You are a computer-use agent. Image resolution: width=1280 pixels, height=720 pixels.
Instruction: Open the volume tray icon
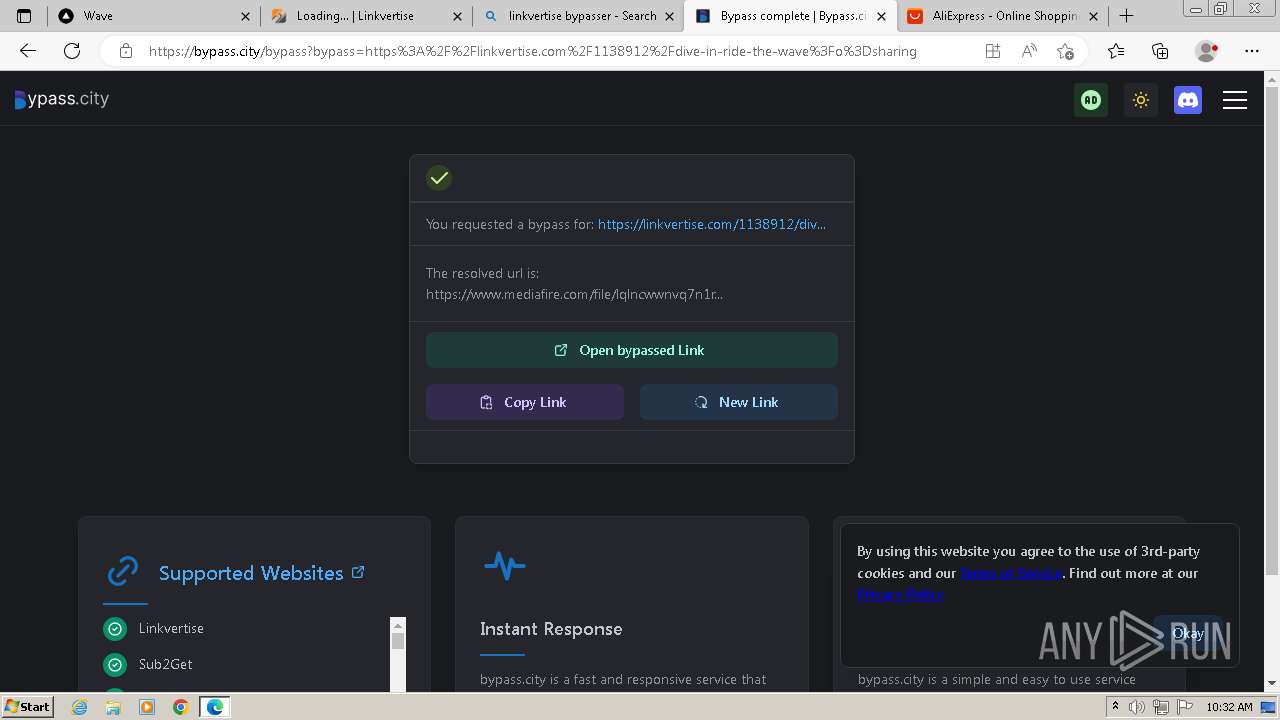pos(1137,707)
